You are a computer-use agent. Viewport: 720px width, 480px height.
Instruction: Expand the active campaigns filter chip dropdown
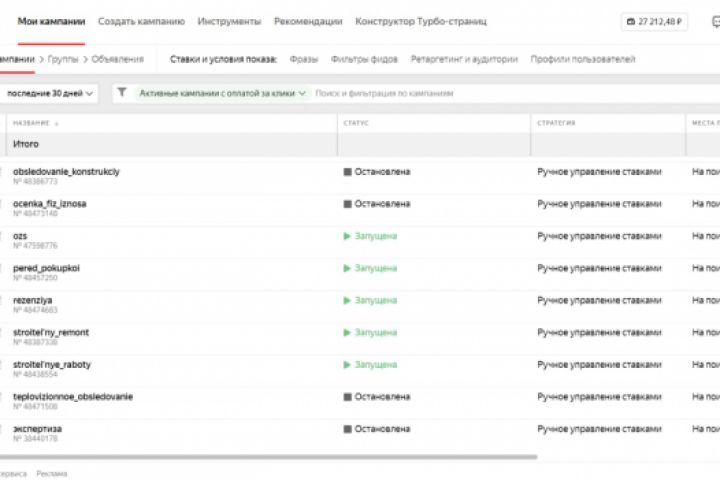[303, 93]
